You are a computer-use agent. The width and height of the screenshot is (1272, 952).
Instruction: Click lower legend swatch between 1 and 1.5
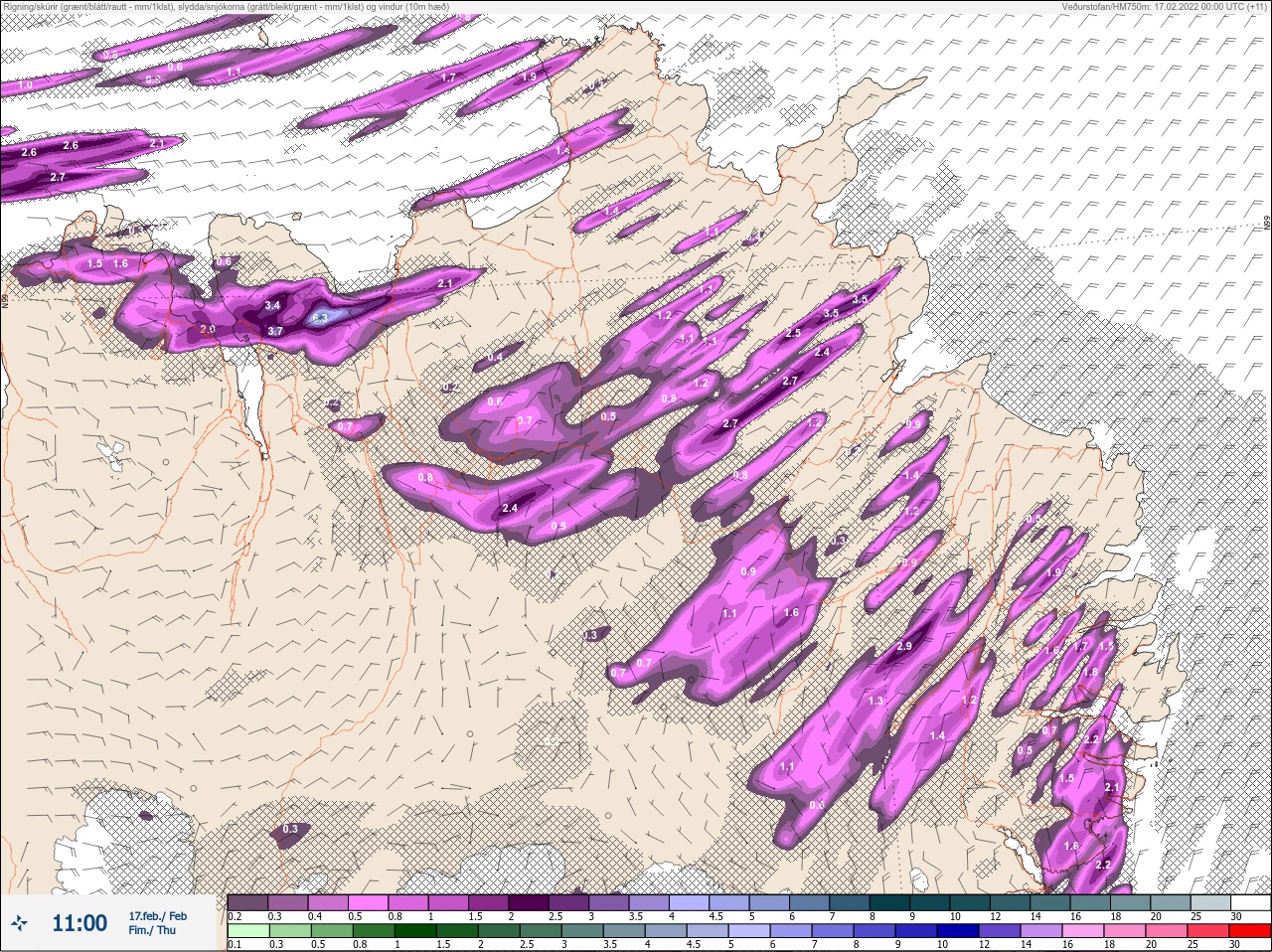pos(414,931)
